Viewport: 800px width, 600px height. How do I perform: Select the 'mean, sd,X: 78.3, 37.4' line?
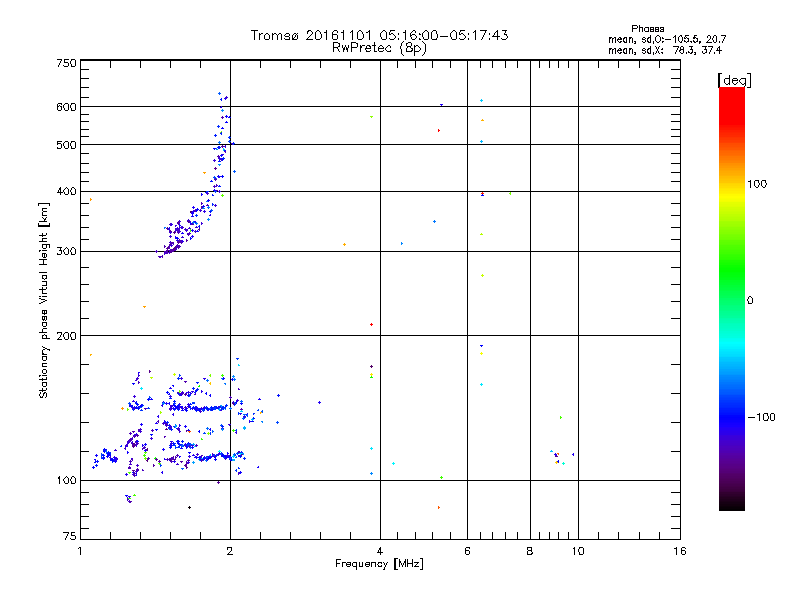click(665, 50)
